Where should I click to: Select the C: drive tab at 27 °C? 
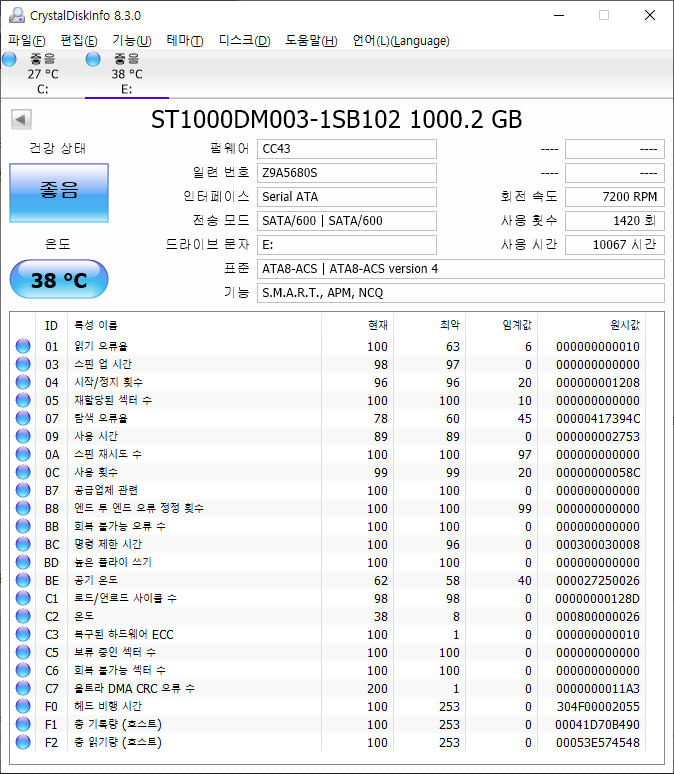point(42,74)
